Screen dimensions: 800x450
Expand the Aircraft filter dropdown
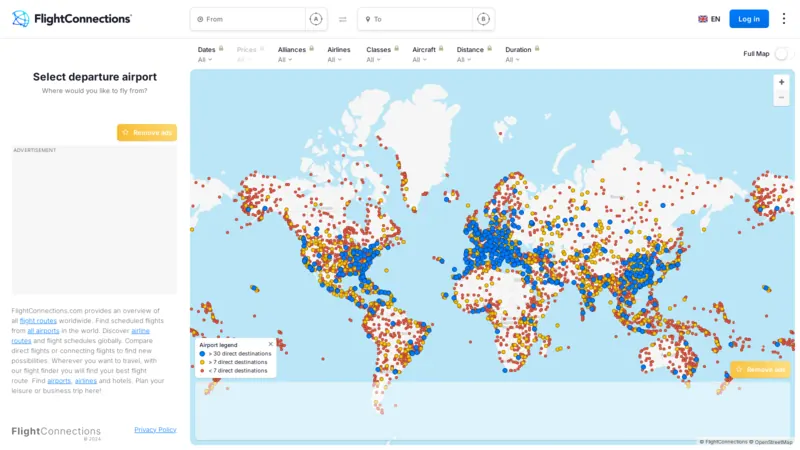[419, 60]
